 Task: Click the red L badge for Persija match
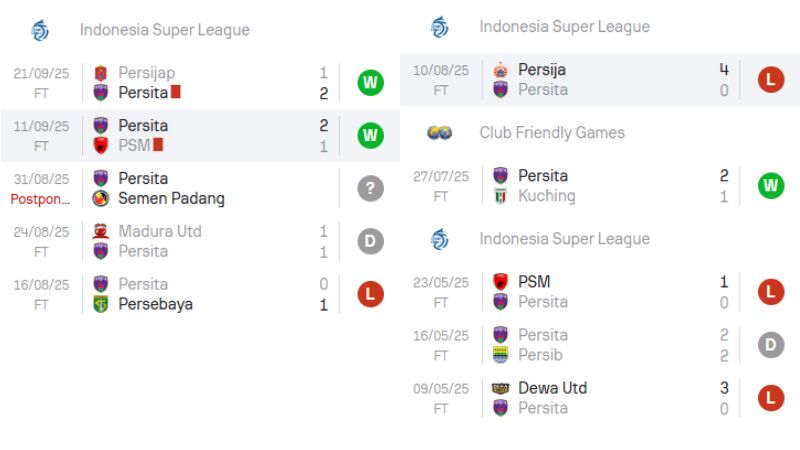771,80
